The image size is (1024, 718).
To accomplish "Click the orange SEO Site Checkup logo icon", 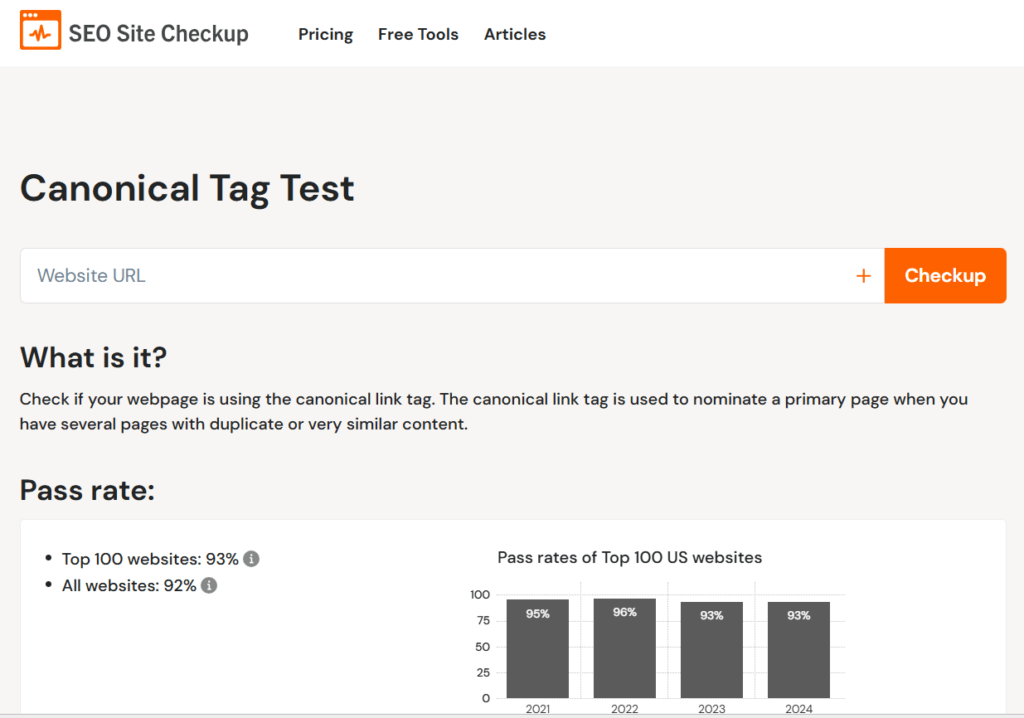I will click(x=40, y=32).
